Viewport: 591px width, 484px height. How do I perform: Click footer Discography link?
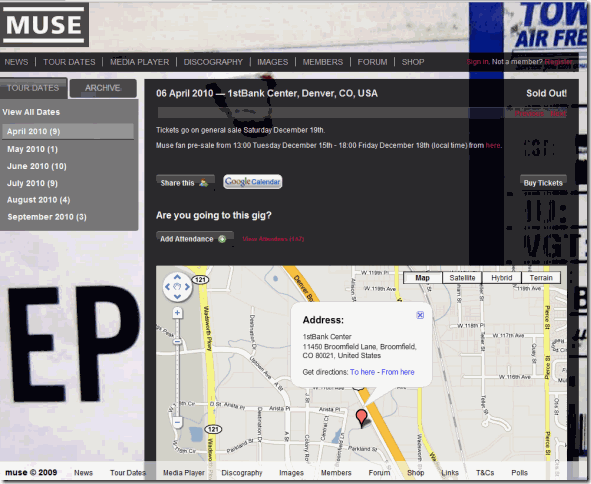point(242,473)
